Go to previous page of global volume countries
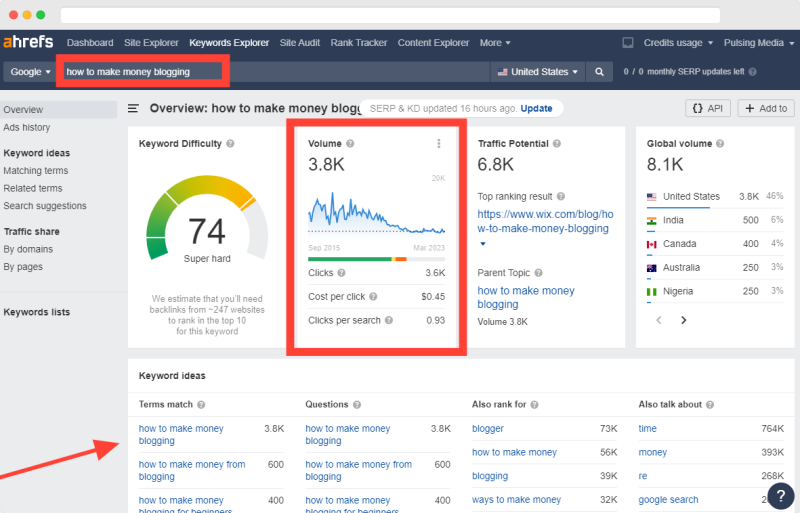The width and height of the screenshot is (800, 513). click(x=659, y=320)
